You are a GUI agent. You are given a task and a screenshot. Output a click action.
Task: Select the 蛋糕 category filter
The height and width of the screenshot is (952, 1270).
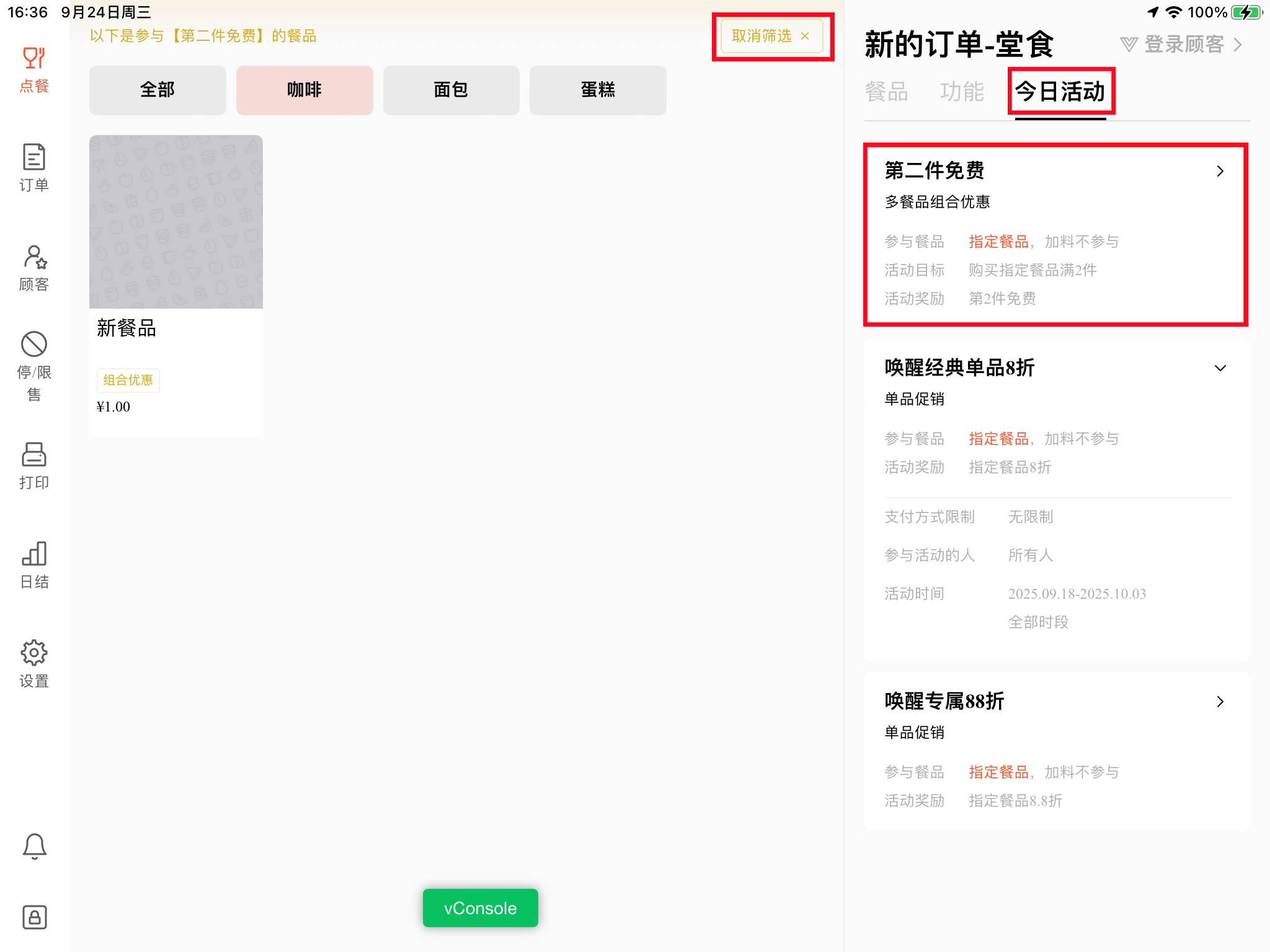[x=598, y=90]
